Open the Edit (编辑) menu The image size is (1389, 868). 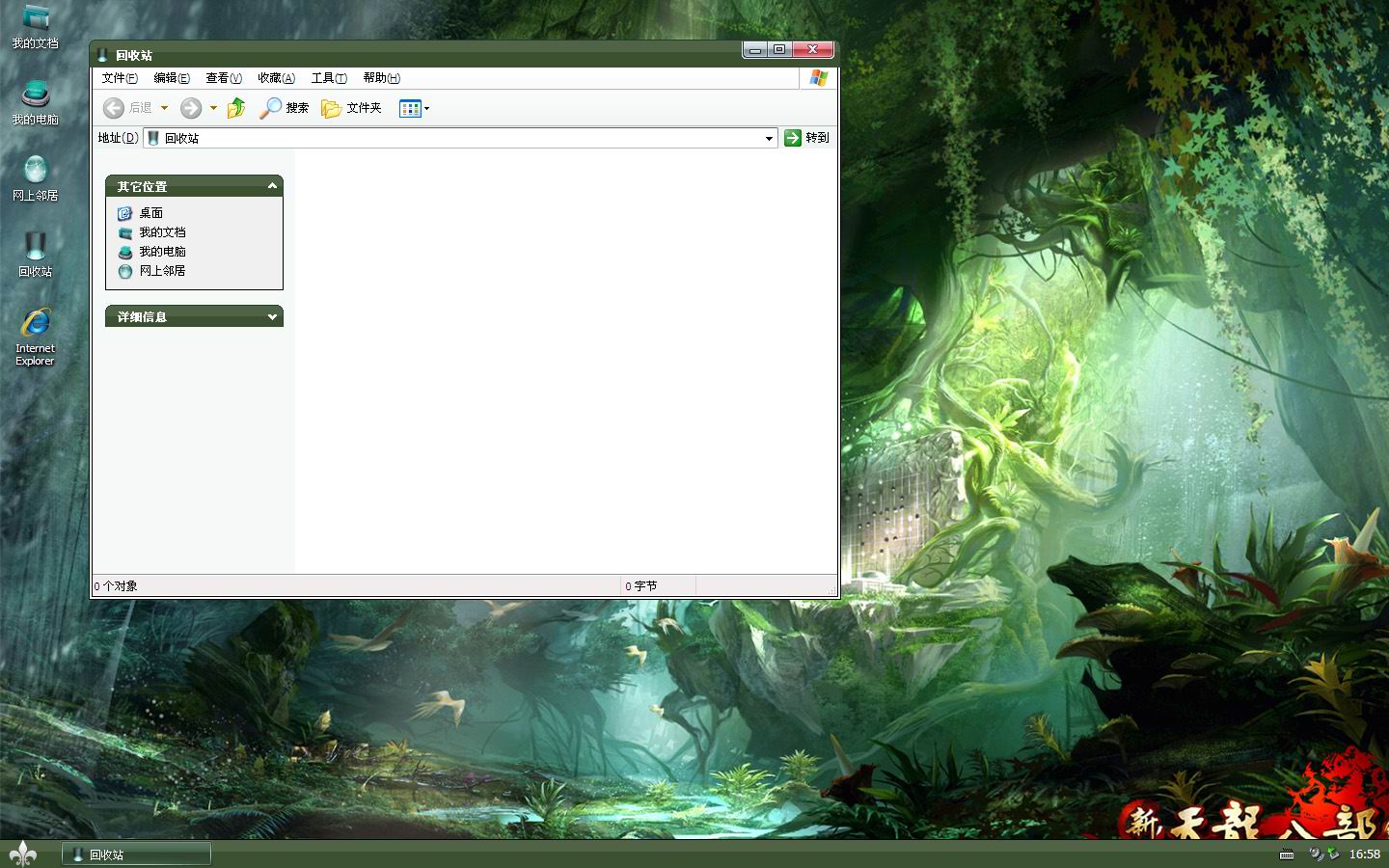(x=172, y=78)
